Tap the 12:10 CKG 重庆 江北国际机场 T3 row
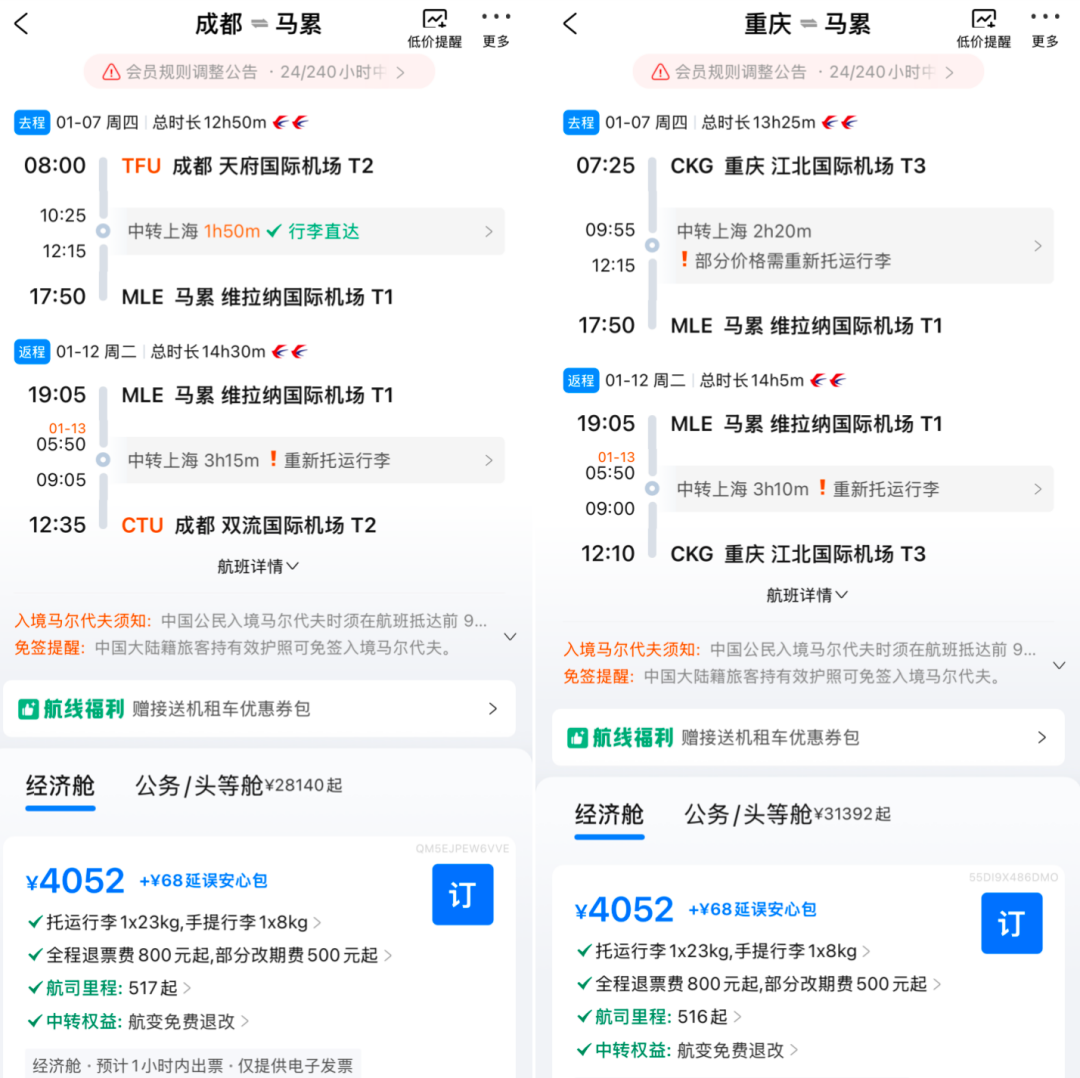Viewport: 1080px width, 1078px height. [x=754, y=554]
